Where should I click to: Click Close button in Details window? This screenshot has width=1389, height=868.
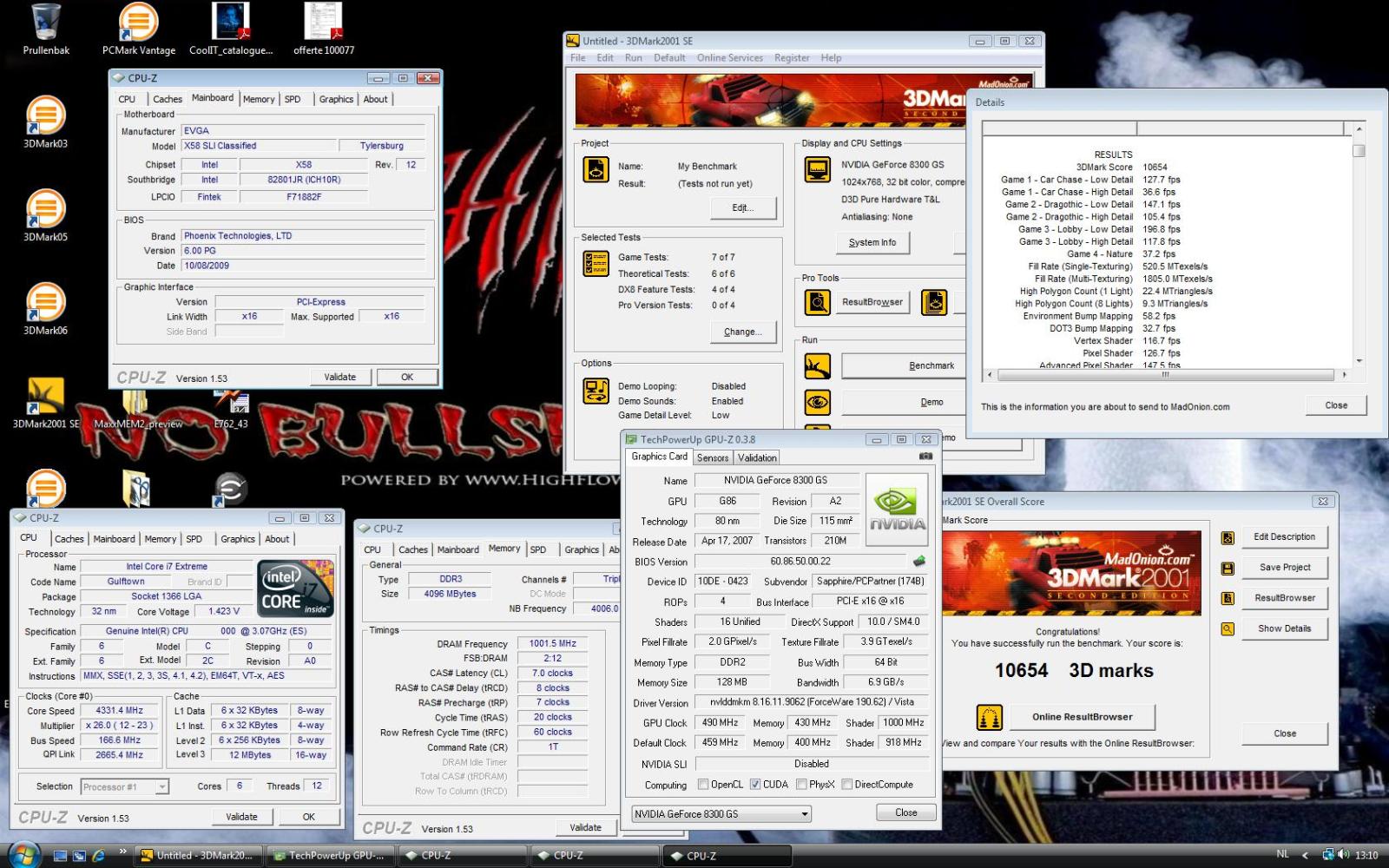tap(1336, 405)
